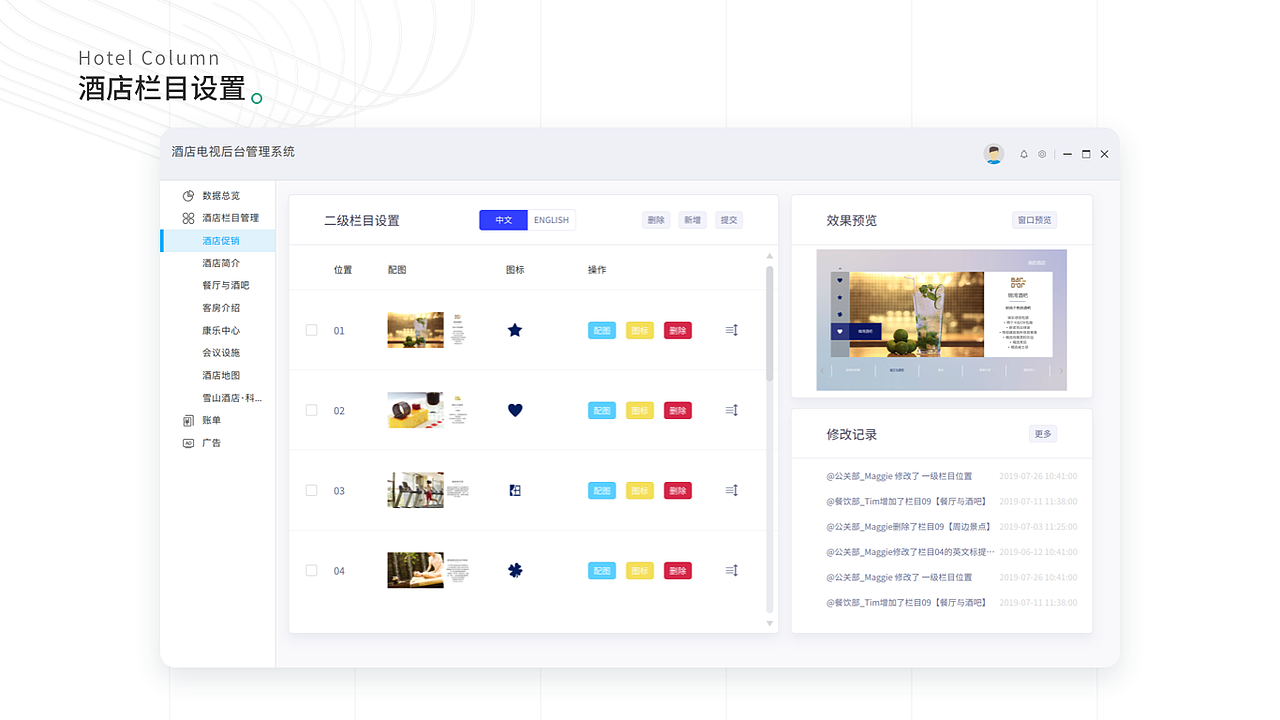Enable the checkbox beside row 02
The width and height of the screenshot is (1280, 720).
coord(311,410)
